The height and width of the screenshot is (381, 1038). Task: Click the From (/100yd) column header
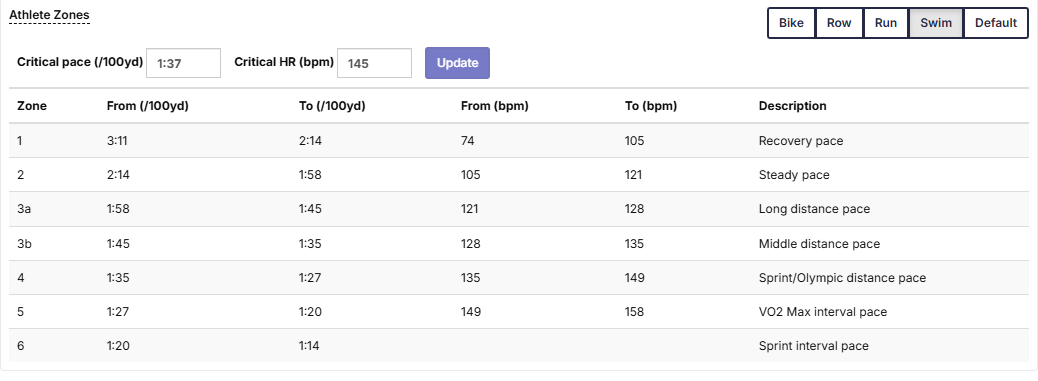pyautogui.click(x=148, y=106)
